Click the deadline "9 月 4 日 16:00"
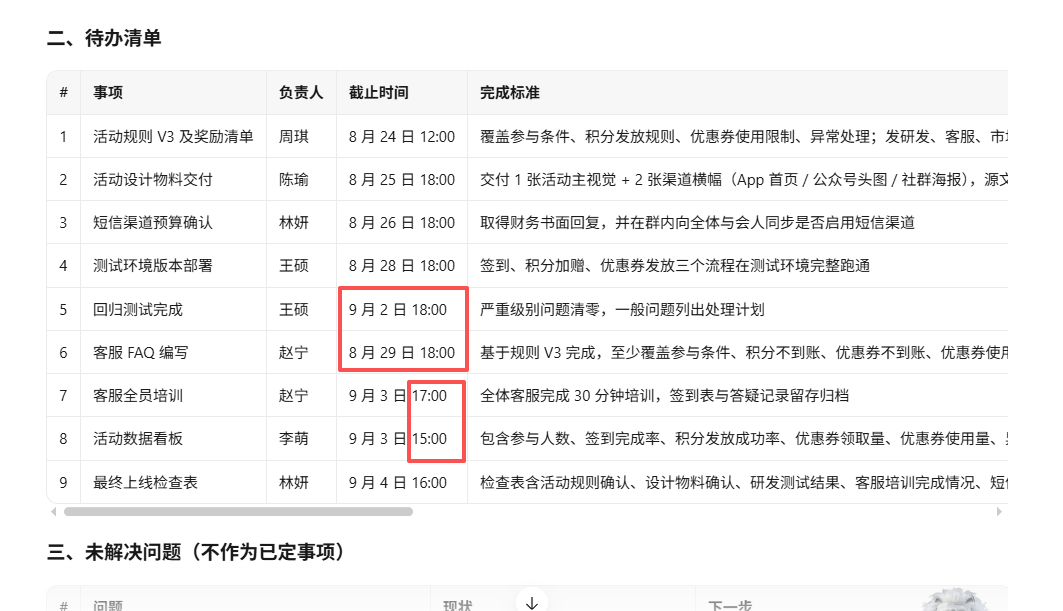 [398, 483]
